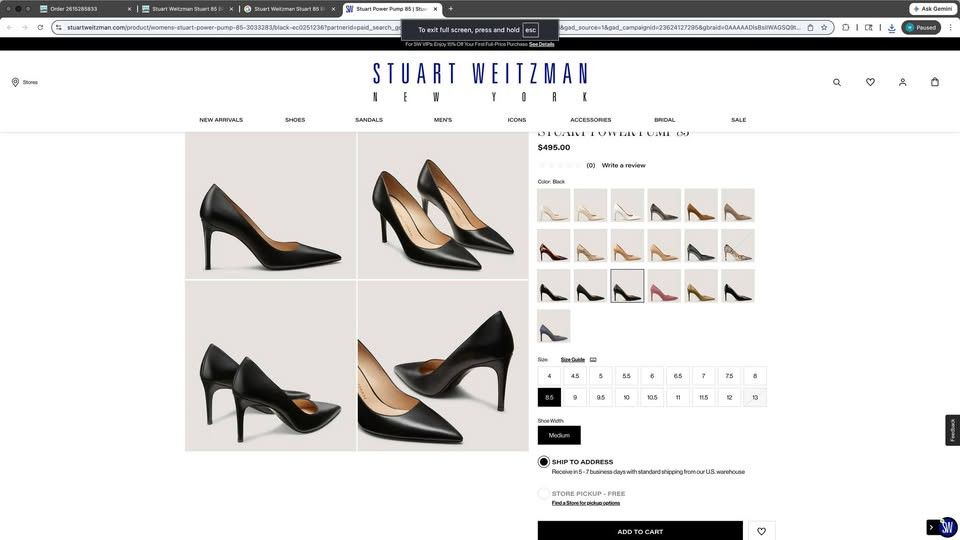The height and width of the screenshot is (540, 960).
Task: Select size 8.5
Action: 549,397
